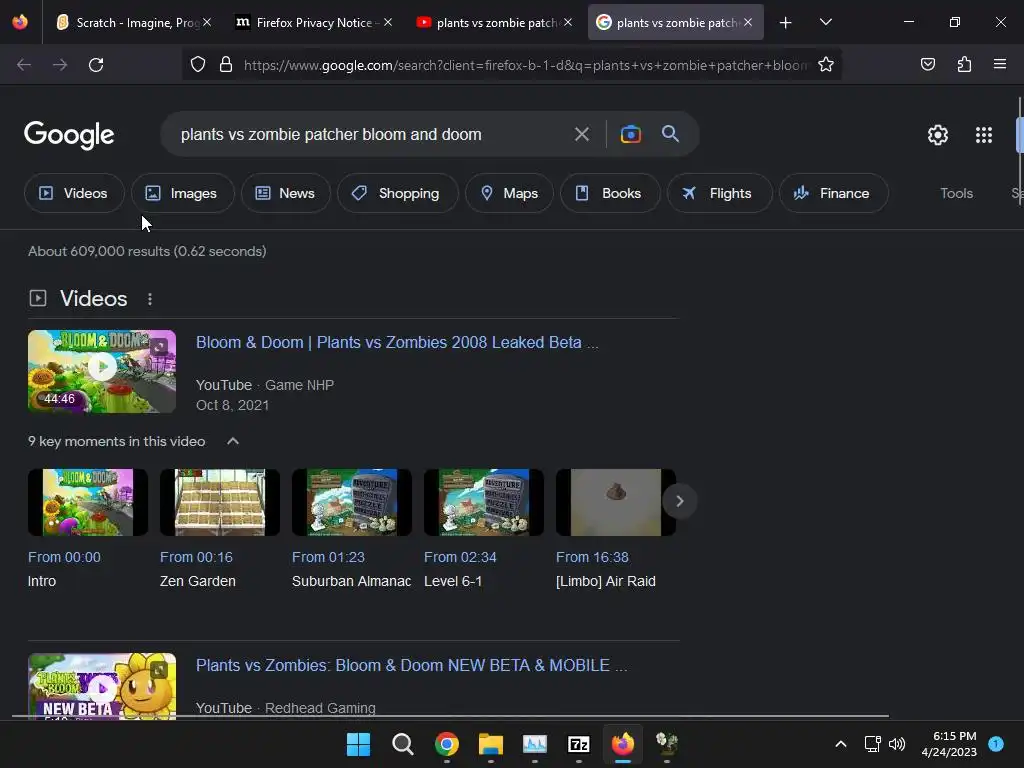The height and width of the screenshot is (768, 1024).
Task: Open Bloom & Doom 2008 Leaked Beta video link
Action: point(396,342)
